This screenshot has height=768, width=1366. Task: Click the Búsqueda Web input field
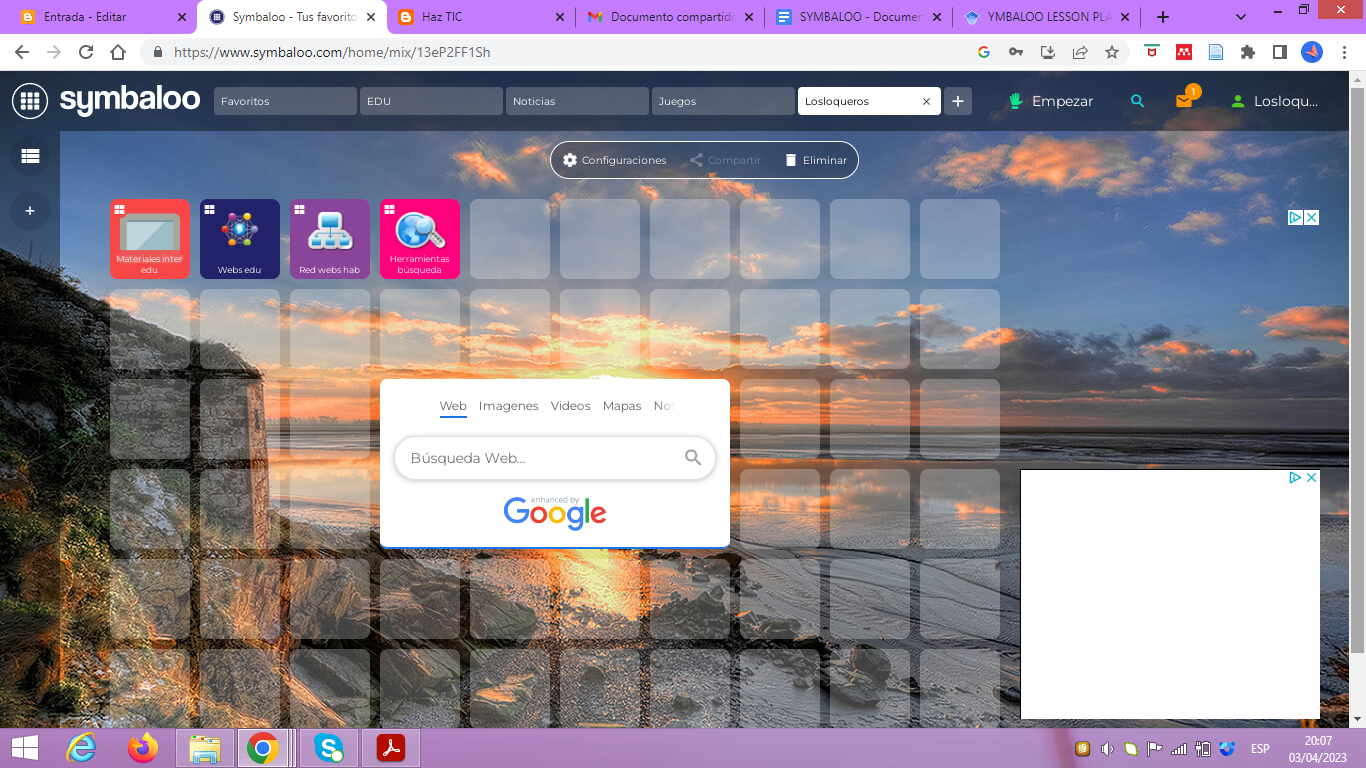pyautogui.click(x=555, y=458)
